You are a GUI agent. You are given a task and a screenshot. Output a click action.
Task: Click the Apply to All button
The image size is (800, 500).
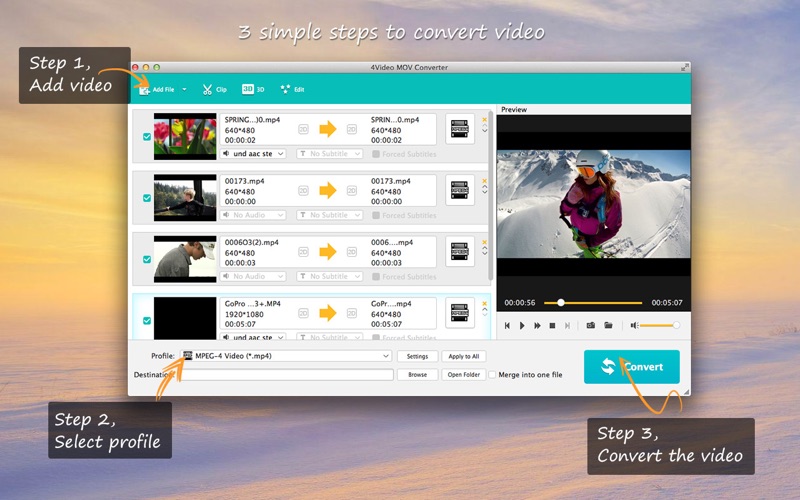point(463,356)
